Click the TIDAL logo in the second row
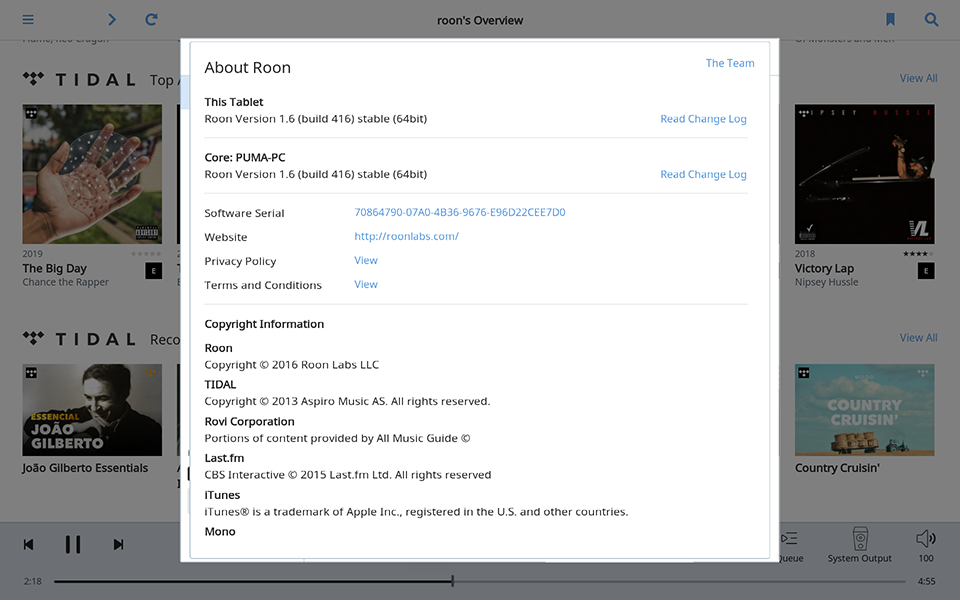960x600 pixels. [x=79, y=339]
